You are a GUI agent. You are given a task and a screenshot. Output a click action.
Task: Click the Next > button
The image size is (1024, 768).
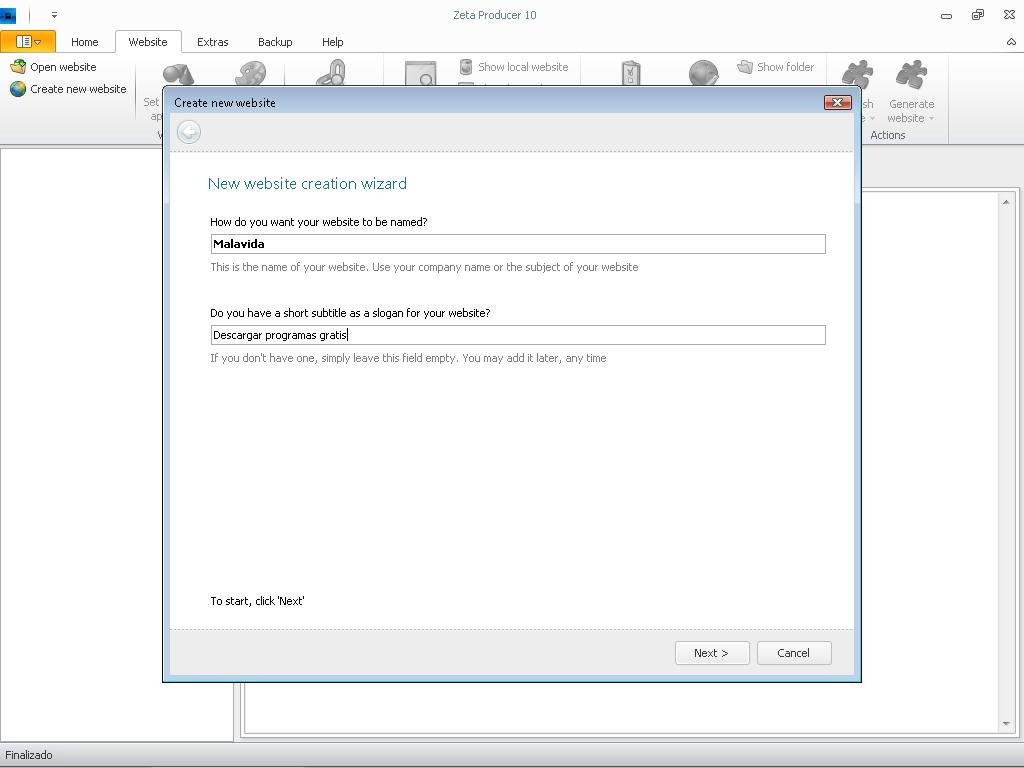[x=712, y=653]
